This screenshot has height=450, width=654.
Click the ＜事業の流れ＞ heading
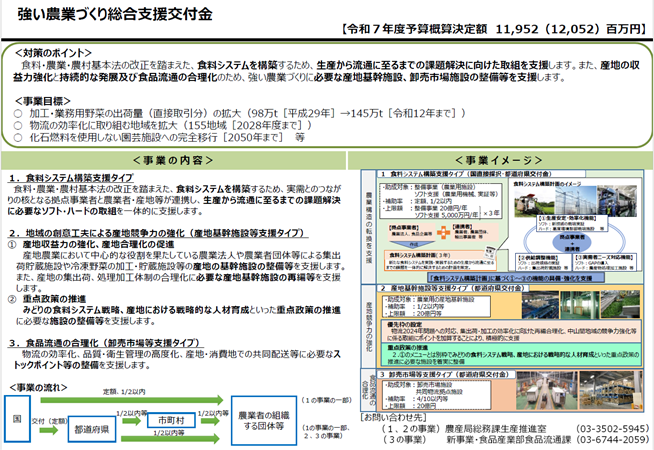click(38, 387)
